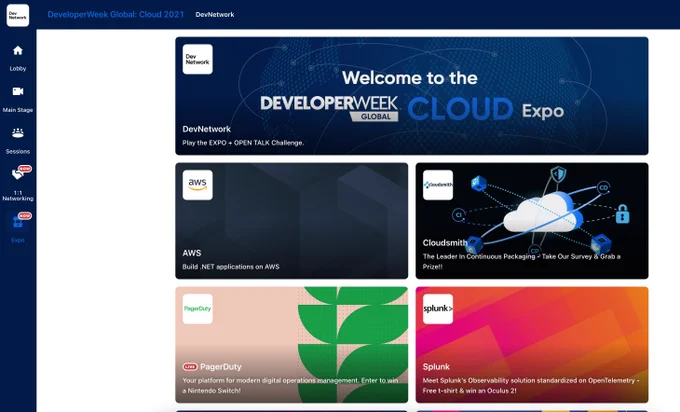Open the Cloudsmith booth card
Viewport: 680px width, 412px height.
tap(532, 221)
